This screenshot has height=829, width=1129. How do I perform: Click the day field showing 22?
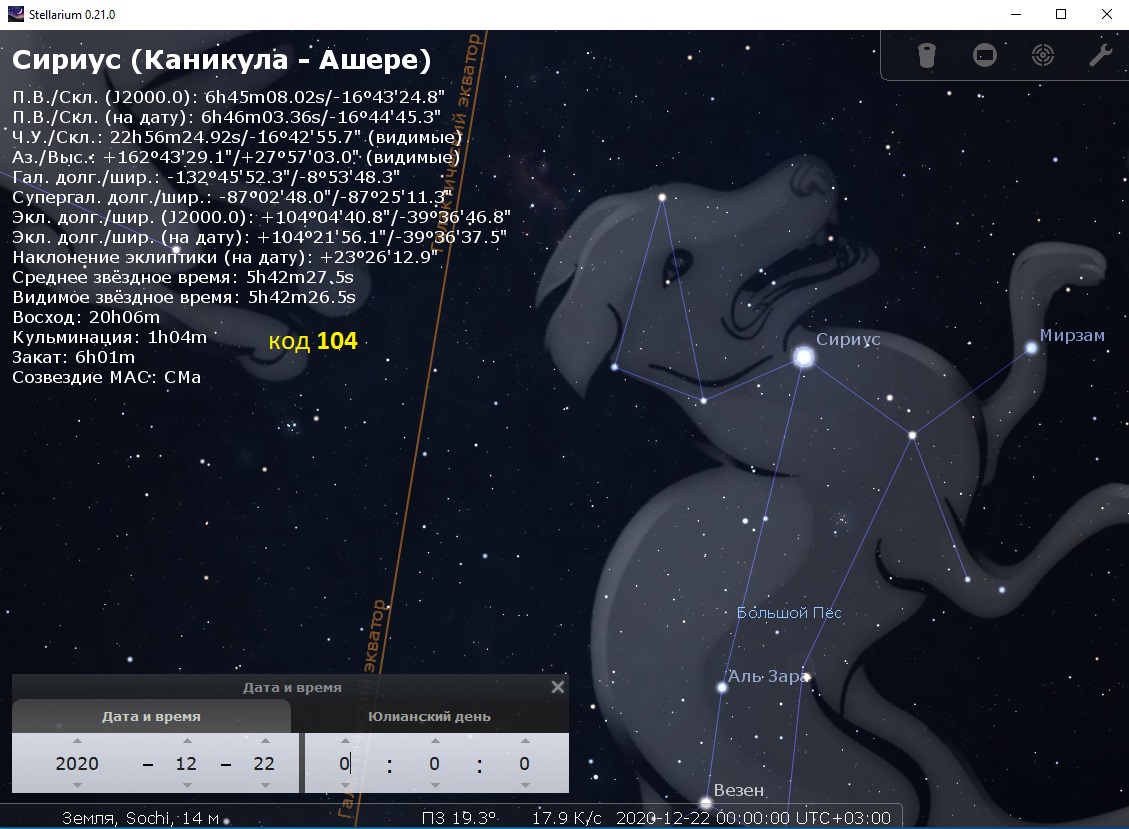click(x=264, y=763)
